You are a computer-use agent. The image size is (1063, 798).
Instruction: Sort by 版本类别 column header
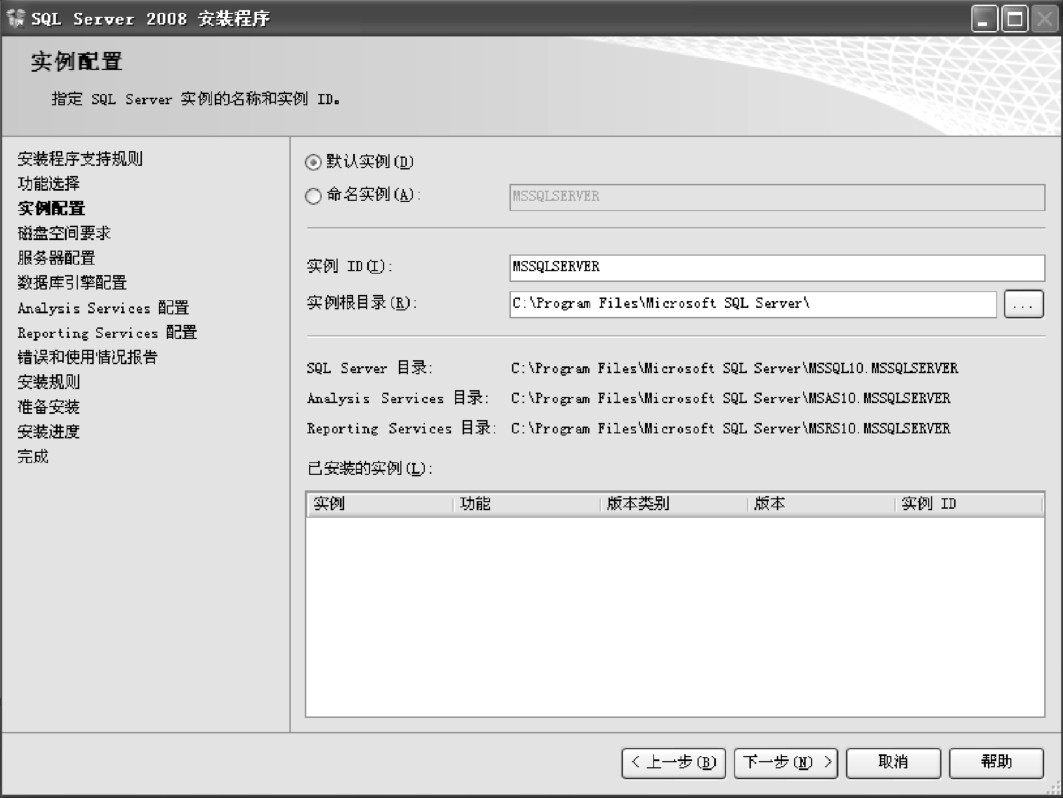[674, 504]
